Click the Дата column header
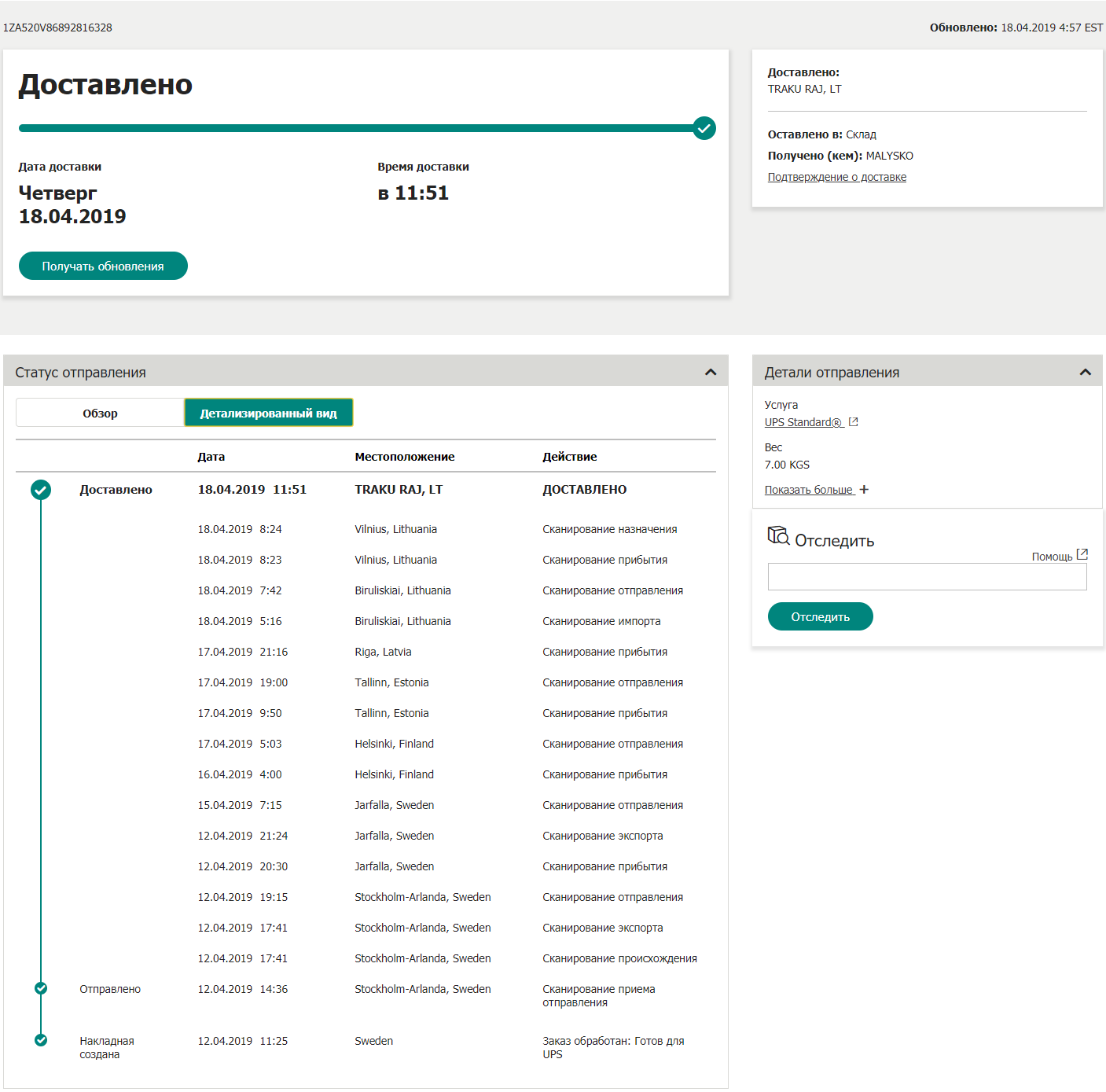Screen dimensions: 1106x1092 click(211, 456)
